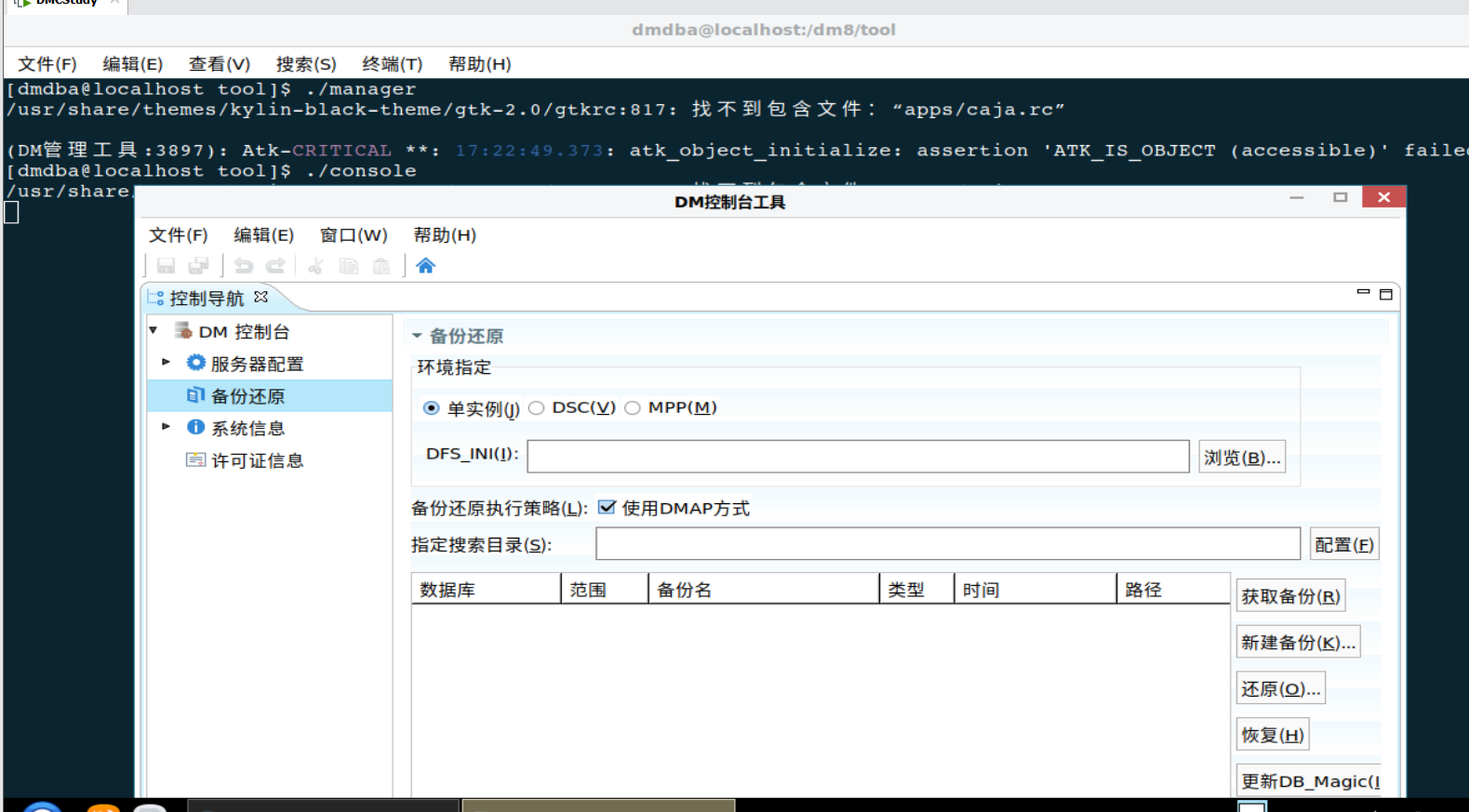Open terminal window 终端(T) menu
This screenshot has height=812, width=1469.
[x=393, y=64]
